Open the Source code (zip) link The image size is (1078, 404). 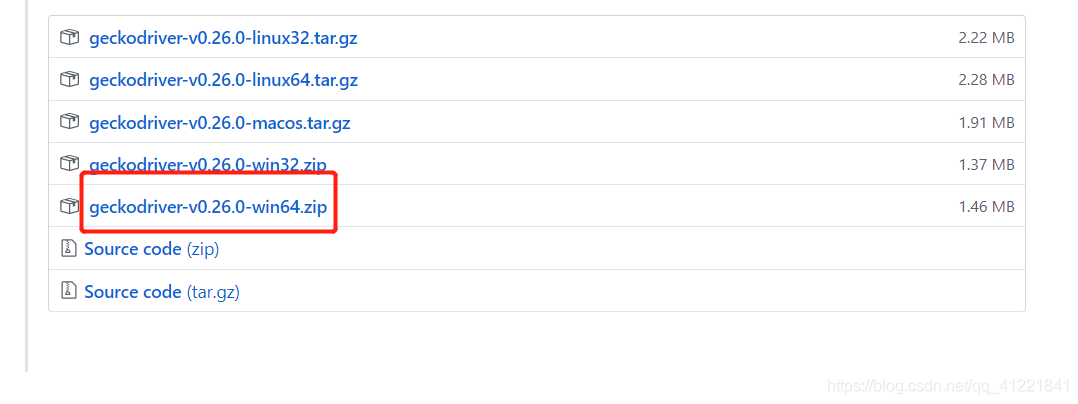(151, 249)
